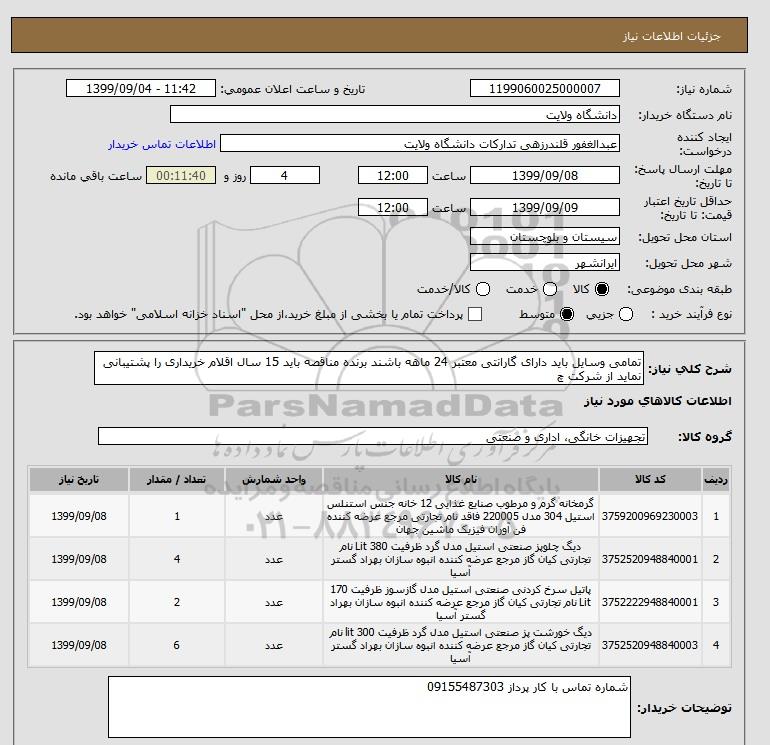Click the دیگ خورشت پز item name
The height and width of the screenshot is (745, 770).
tap(461, 645)
